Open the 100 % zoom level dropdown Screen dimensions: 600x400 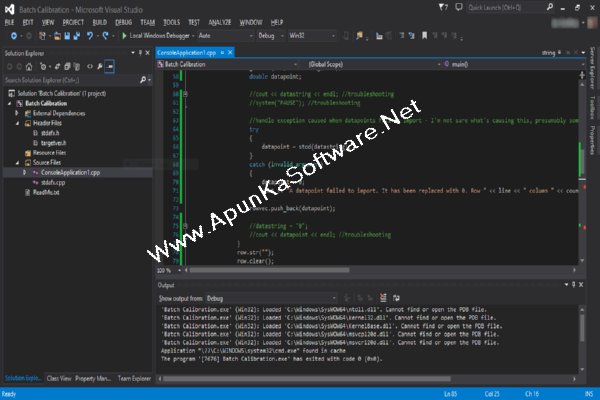tap(169, 271)
